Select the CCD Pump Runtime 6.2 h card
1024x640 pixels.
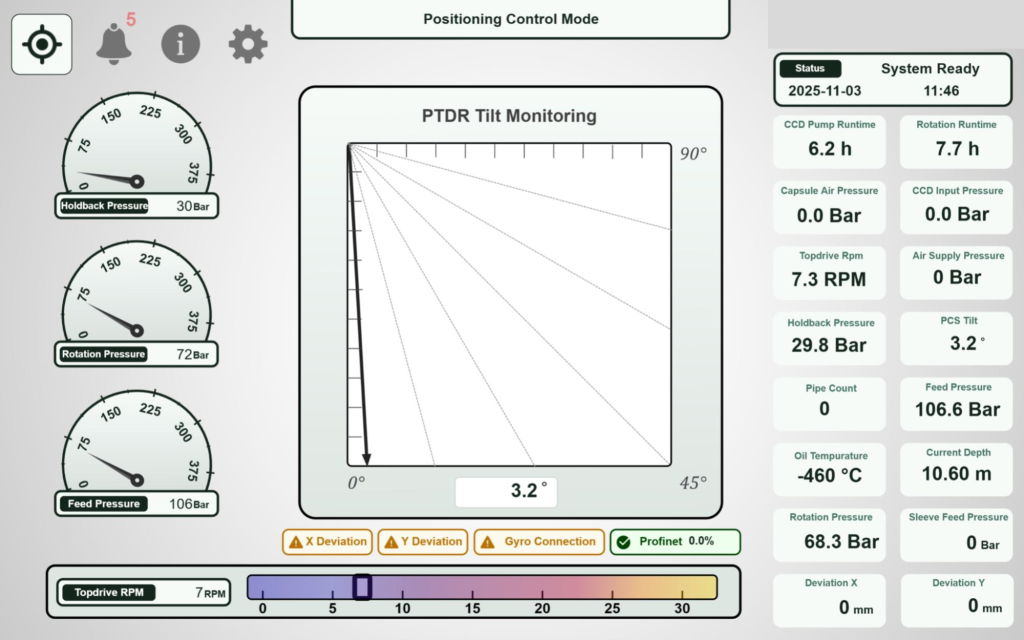tap(829, 142)
